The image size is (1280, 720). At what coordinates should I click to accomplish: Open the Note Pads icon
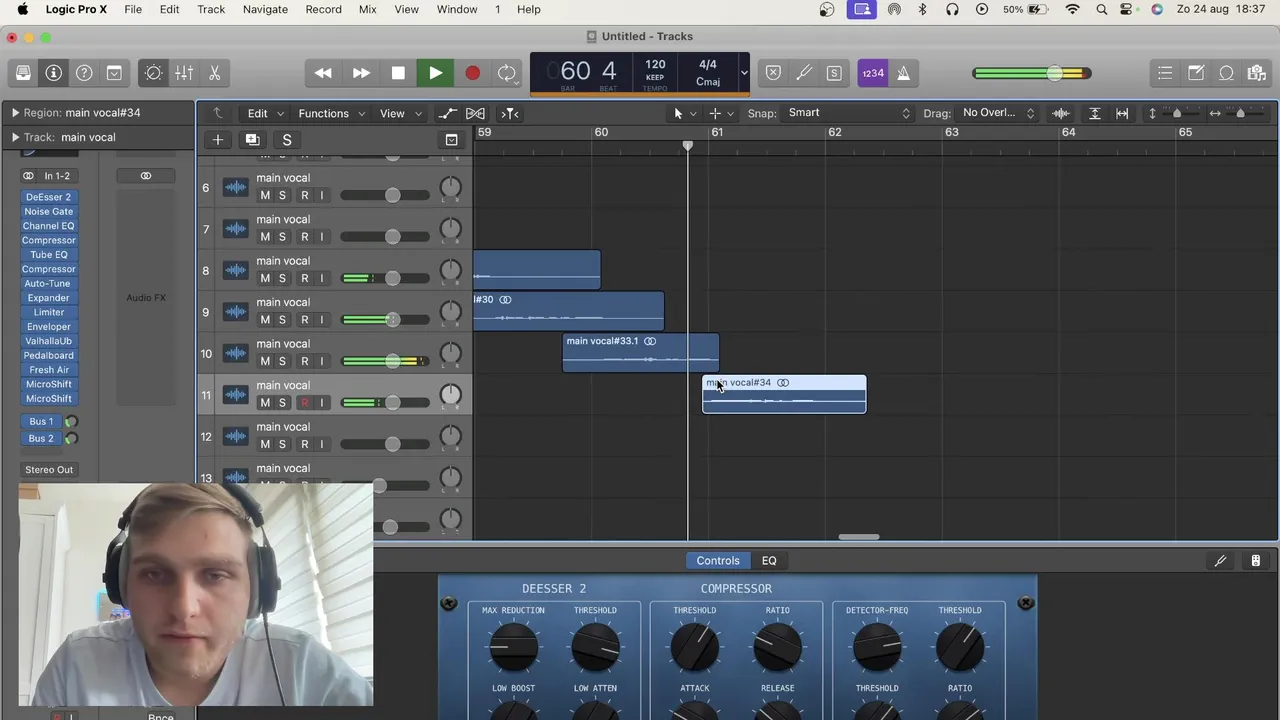pos(1196,73)
